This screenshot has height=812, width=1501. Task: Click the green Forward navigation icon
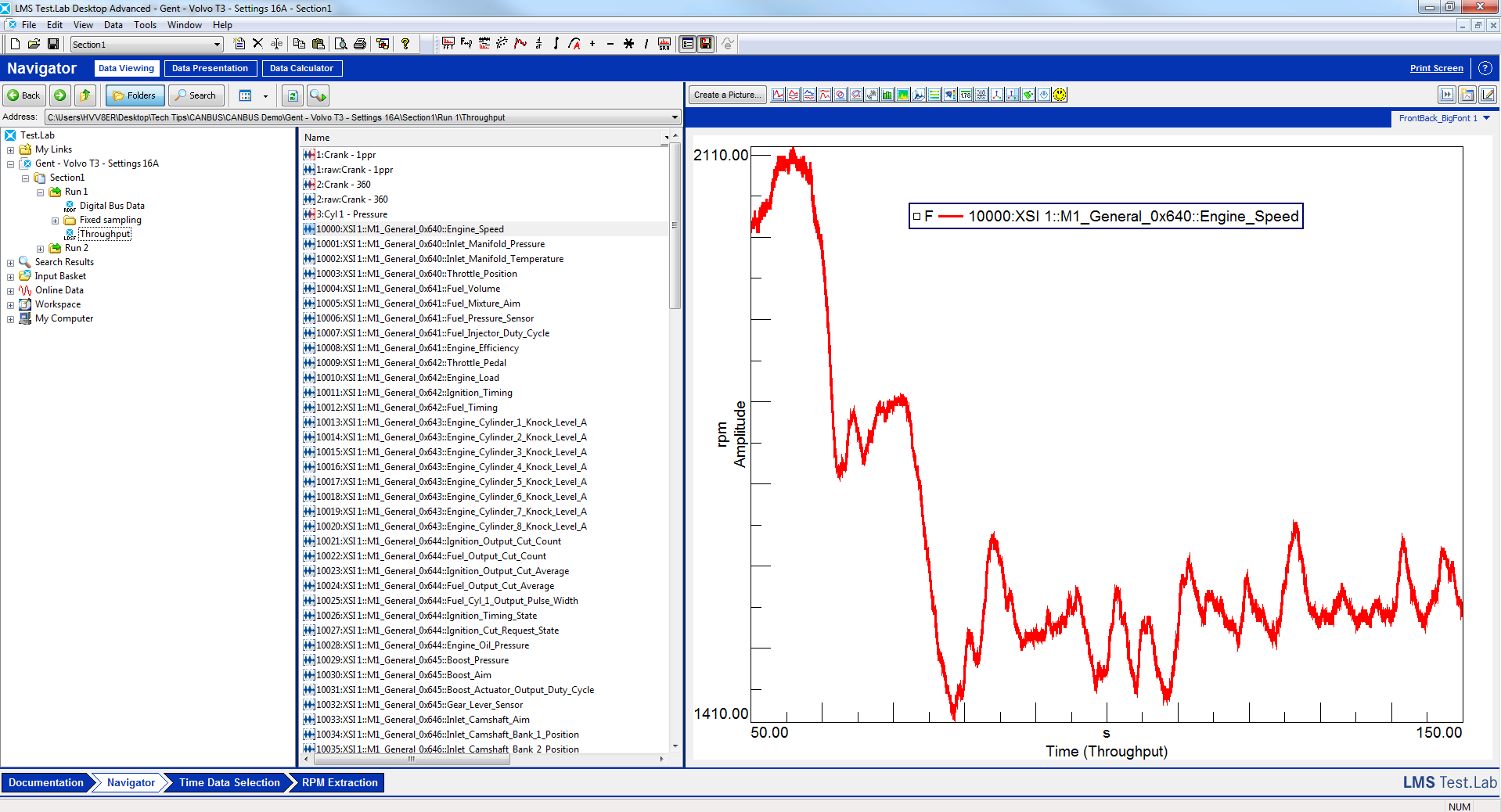point(60,95)
